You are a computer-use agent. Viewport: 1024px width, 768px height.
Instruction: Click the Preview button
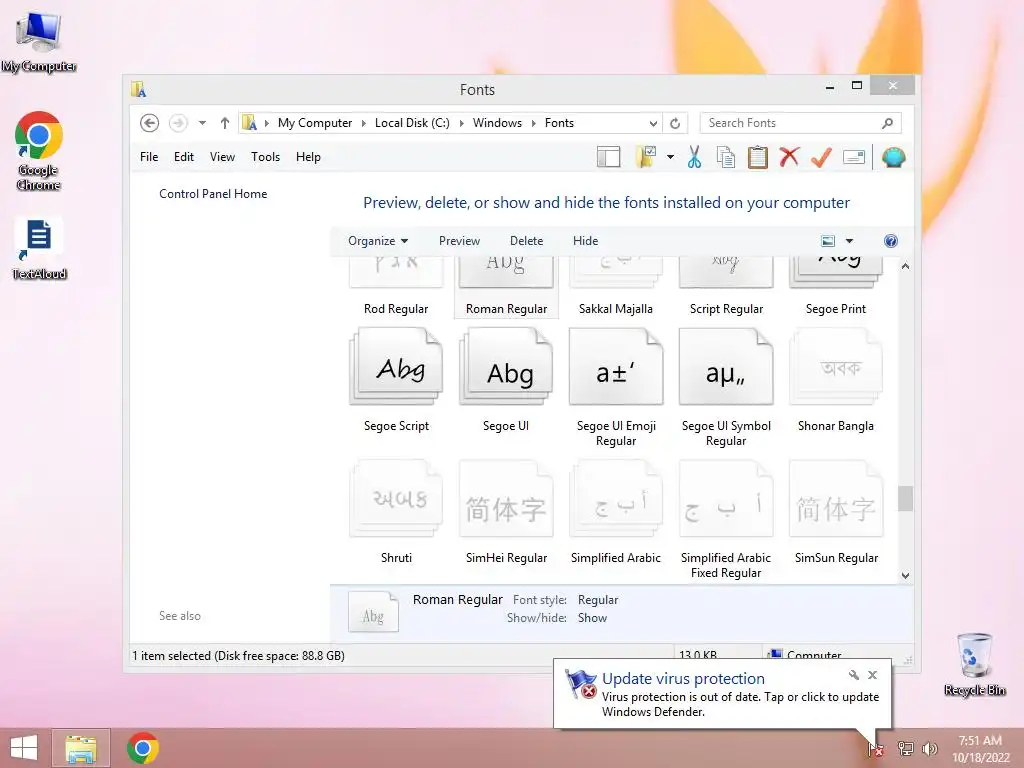[x=459, y=241]
